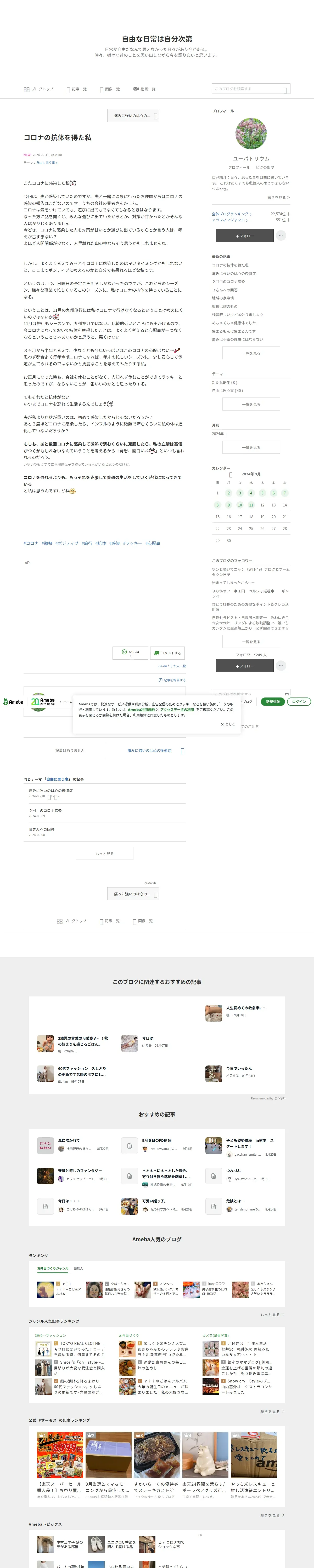The image size is (314, 1568).
Task: Open アラフィフジャンル ranking link
Action: click(x=230, y=220)
